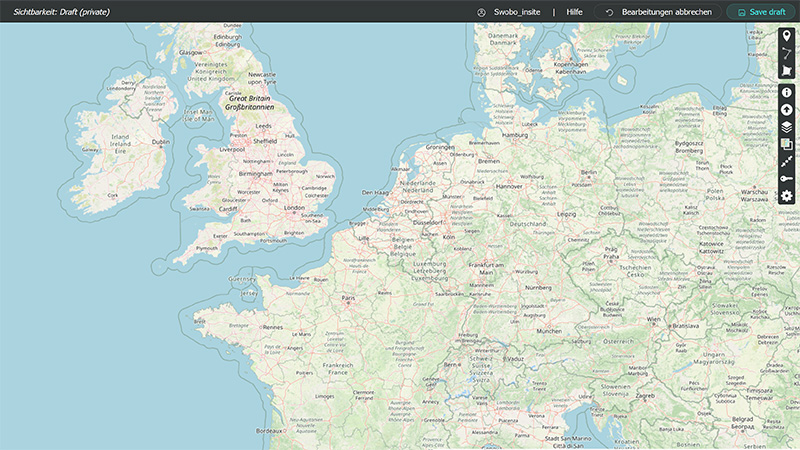Click the London label on the map
Screen dimensions: 800x450
coord(294,208)
